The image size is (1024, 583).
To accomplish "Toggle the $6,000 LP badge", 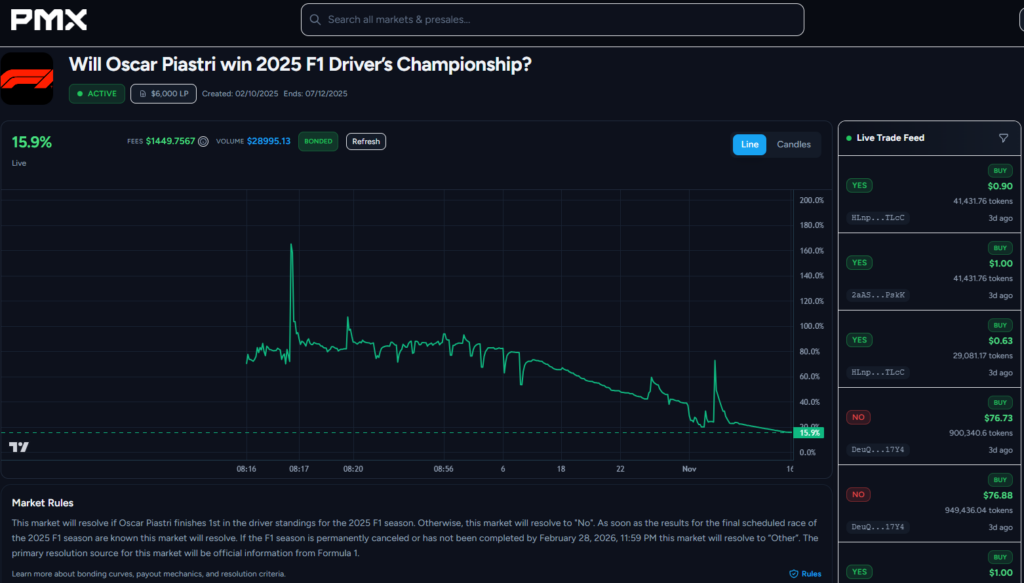I will (x=162, y=93).
